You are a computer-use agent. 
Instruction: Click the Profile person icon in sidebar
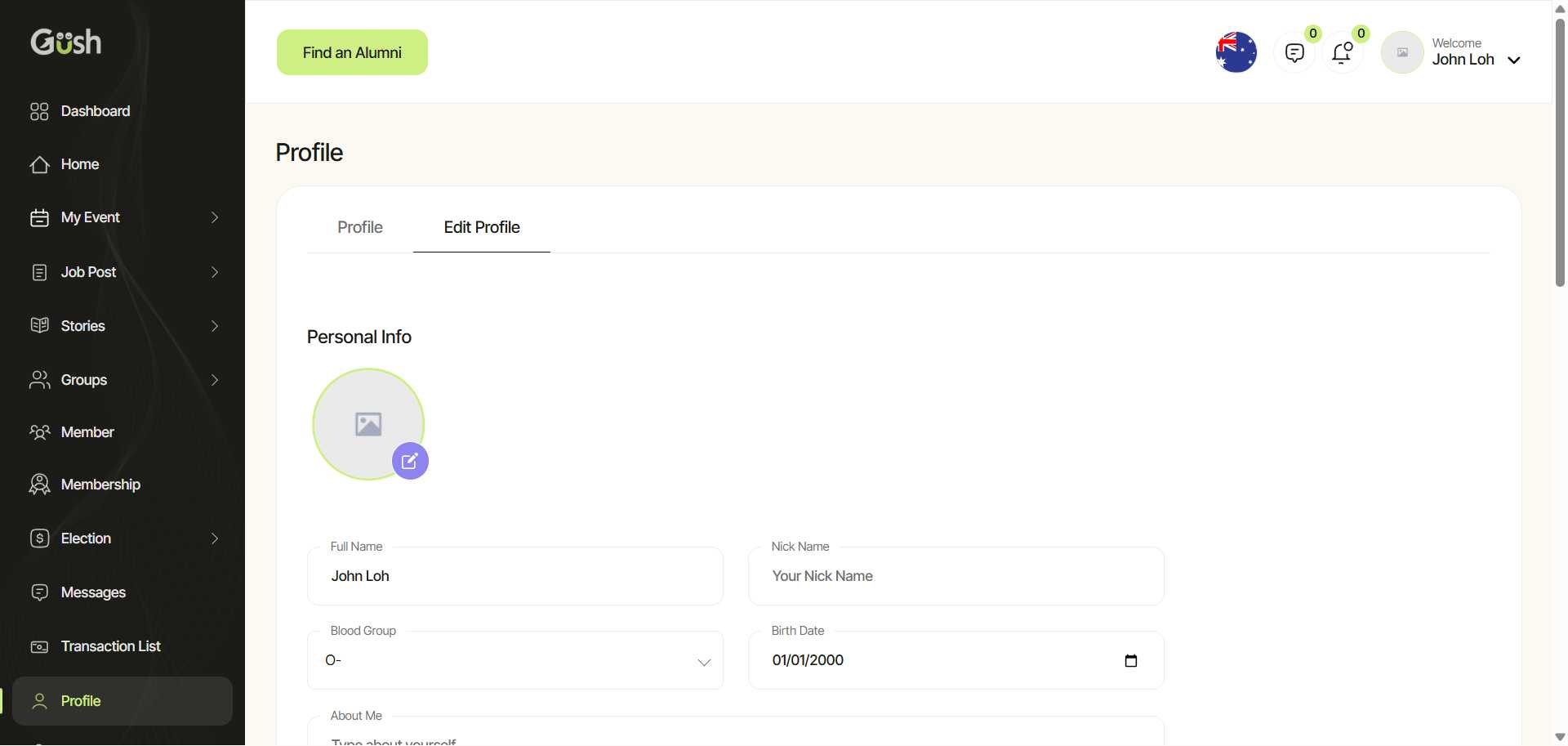39,701
